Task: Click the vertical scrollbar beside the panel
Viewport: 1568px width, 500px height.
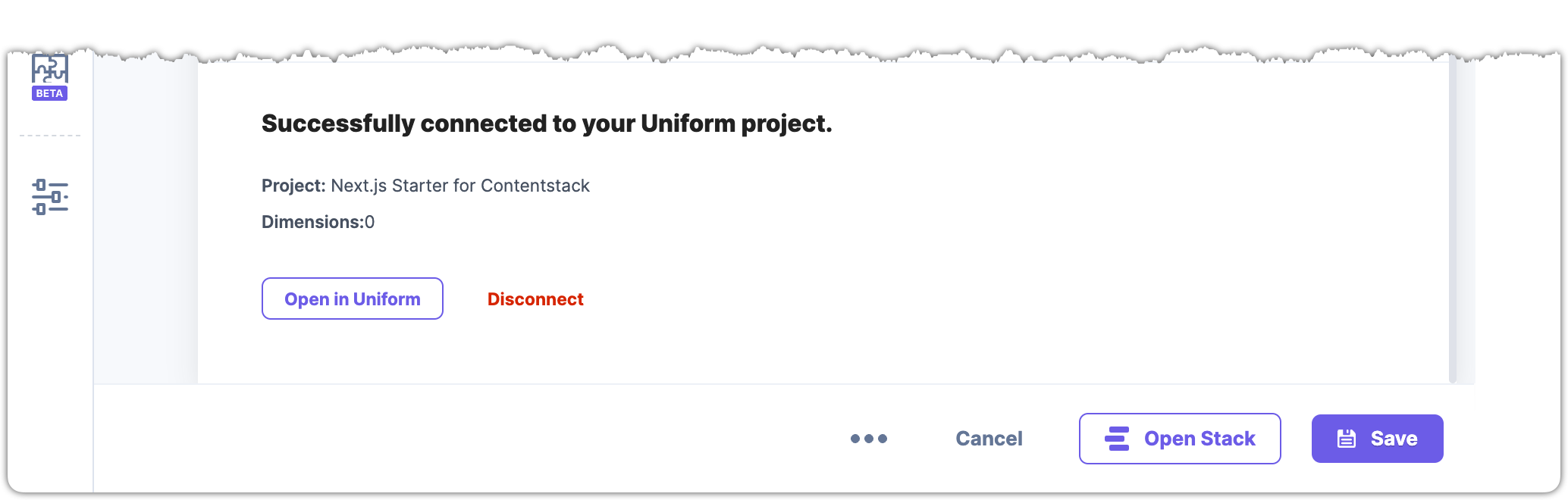Action: pos(1453,220)
